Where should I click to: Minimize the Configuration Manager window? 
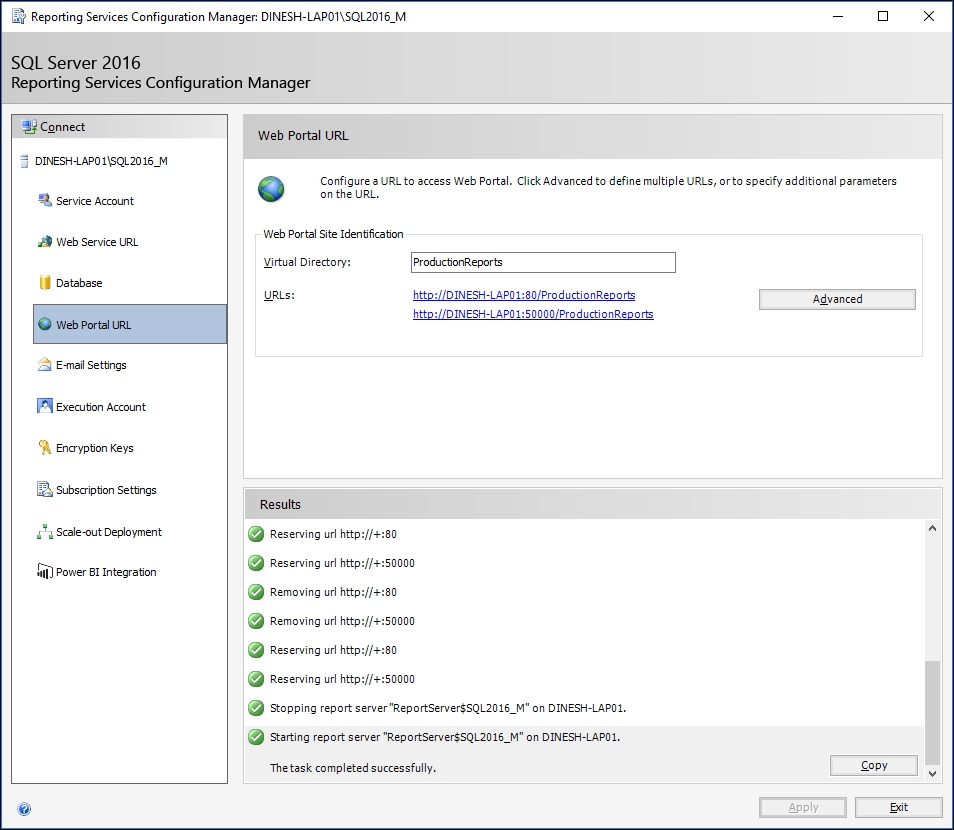[838, 16]
